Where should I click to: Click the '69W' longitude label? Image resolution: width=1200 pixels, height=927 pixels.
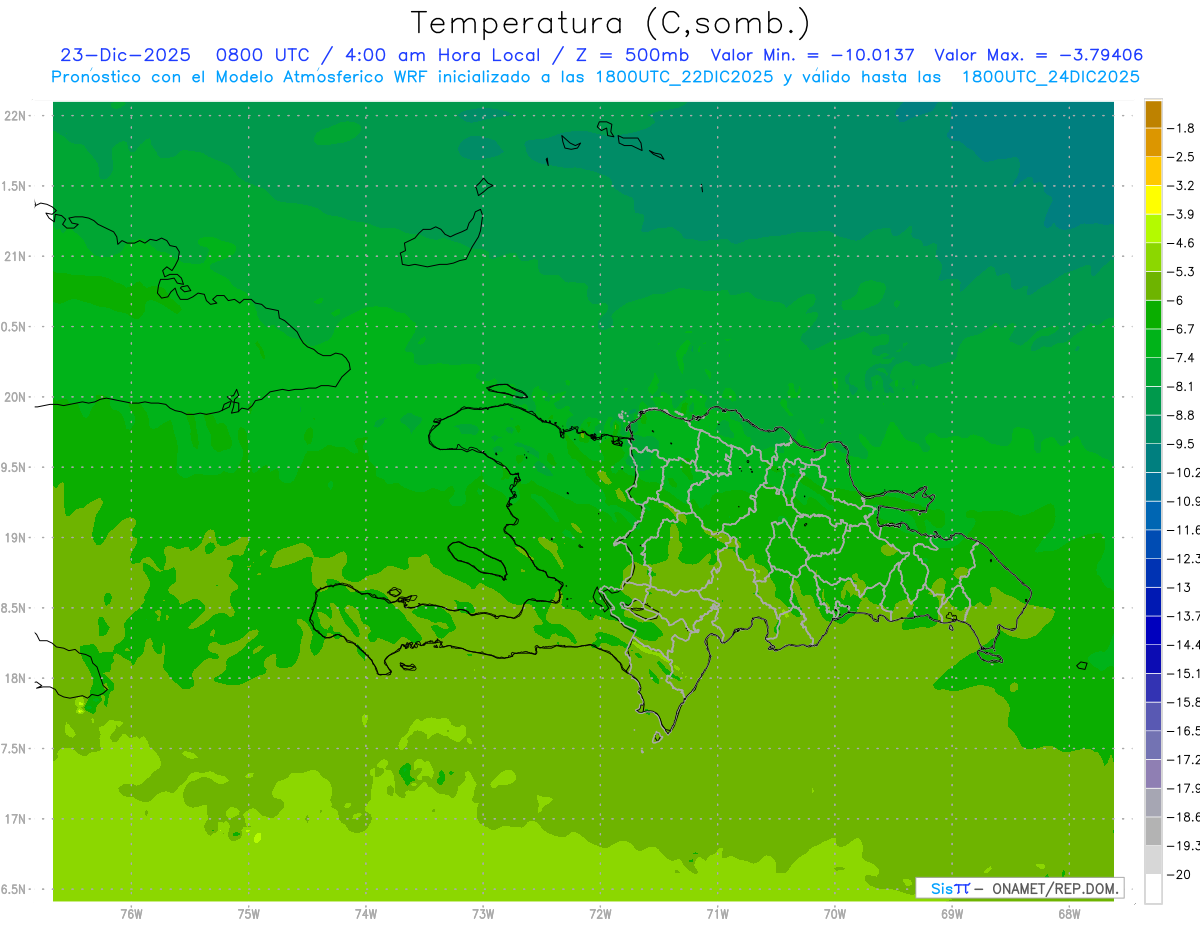tap(952, 914)
